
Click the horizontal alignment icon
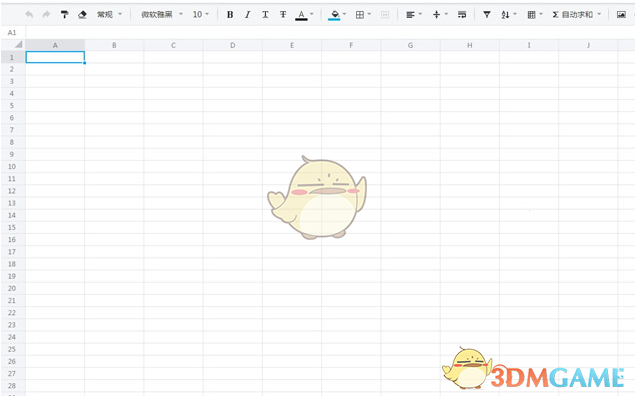pyautogui.click(x=410, y=15)
